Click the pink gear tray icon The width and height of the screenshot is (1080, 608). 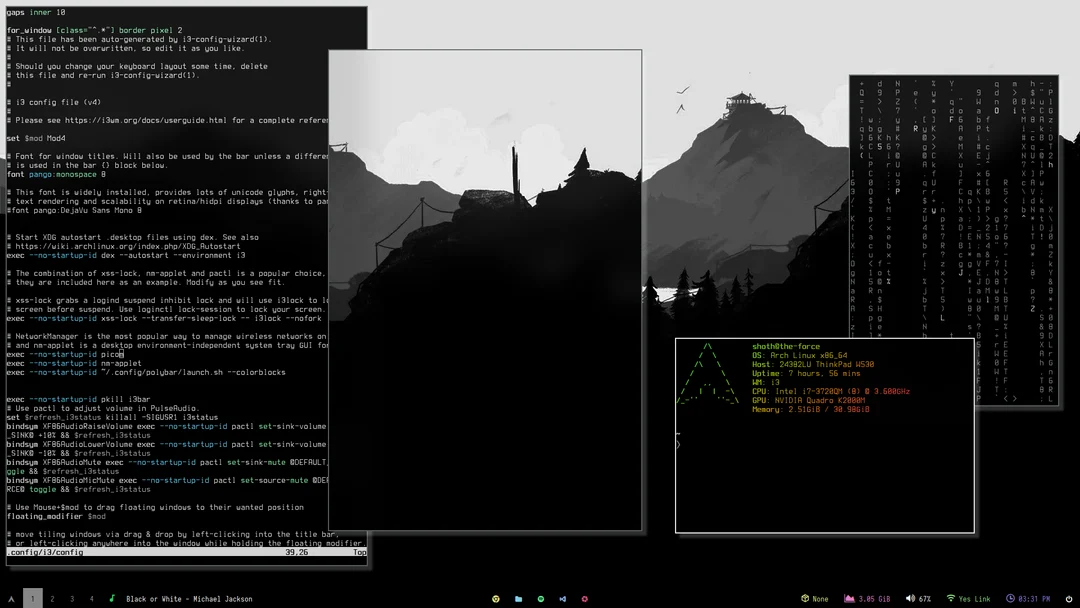coord(584,598)
